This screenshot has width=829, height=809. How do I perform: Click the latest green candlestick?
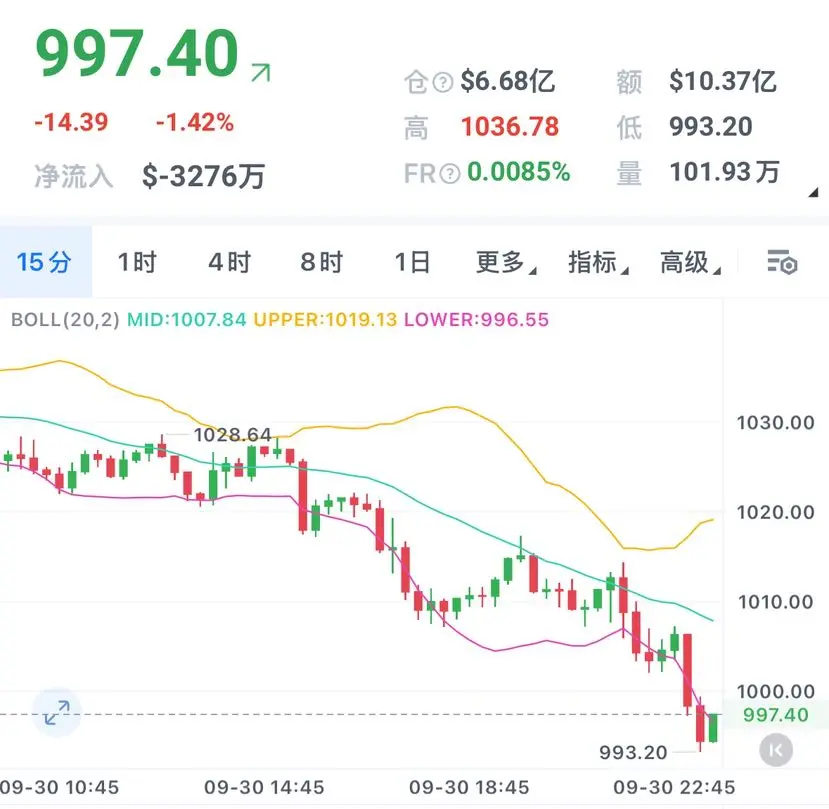(713, 728)
